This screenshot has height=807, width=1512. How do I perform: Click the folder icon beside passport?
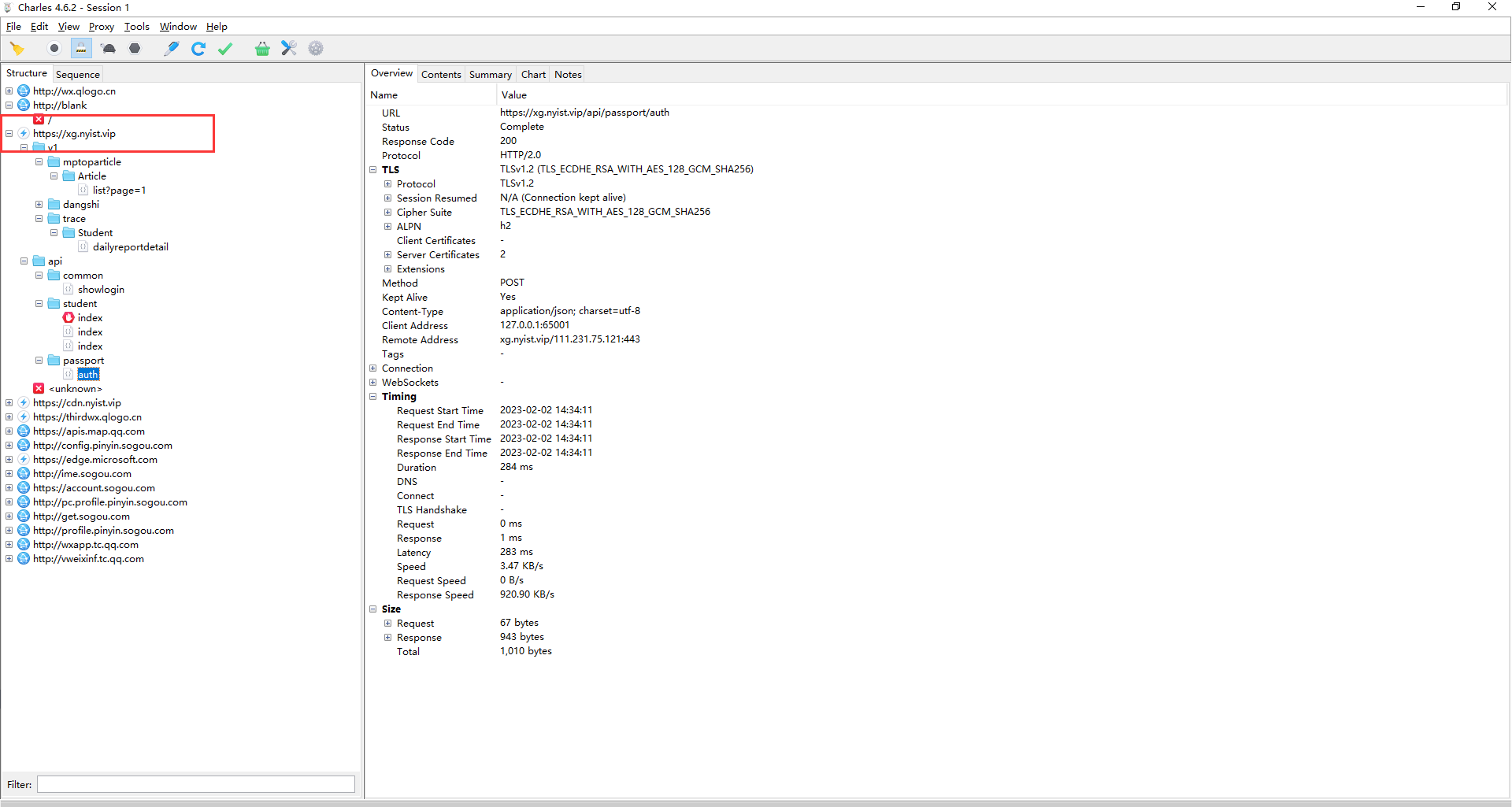pyautogui.click(x=54, y=361)
